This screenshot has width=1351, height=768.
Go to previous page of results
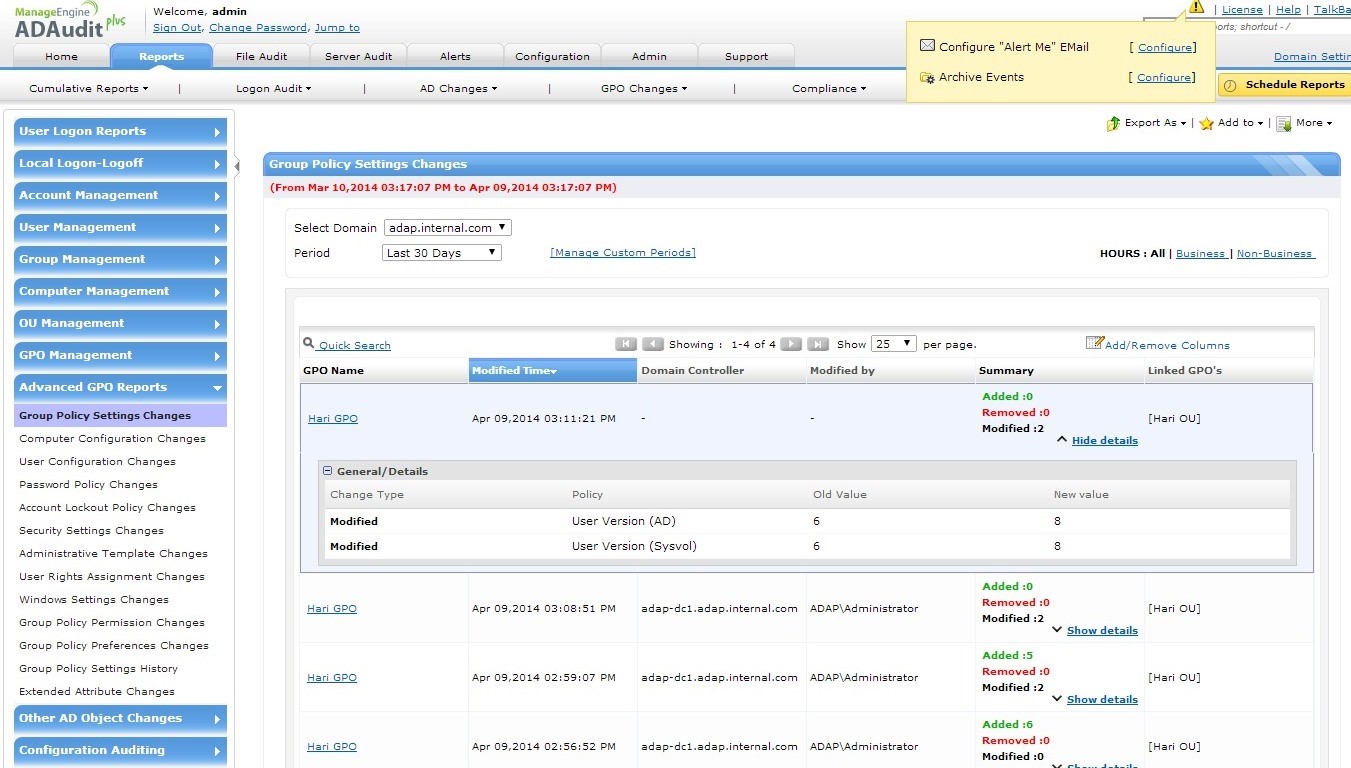pyautogui.click(x=653, y=344)
